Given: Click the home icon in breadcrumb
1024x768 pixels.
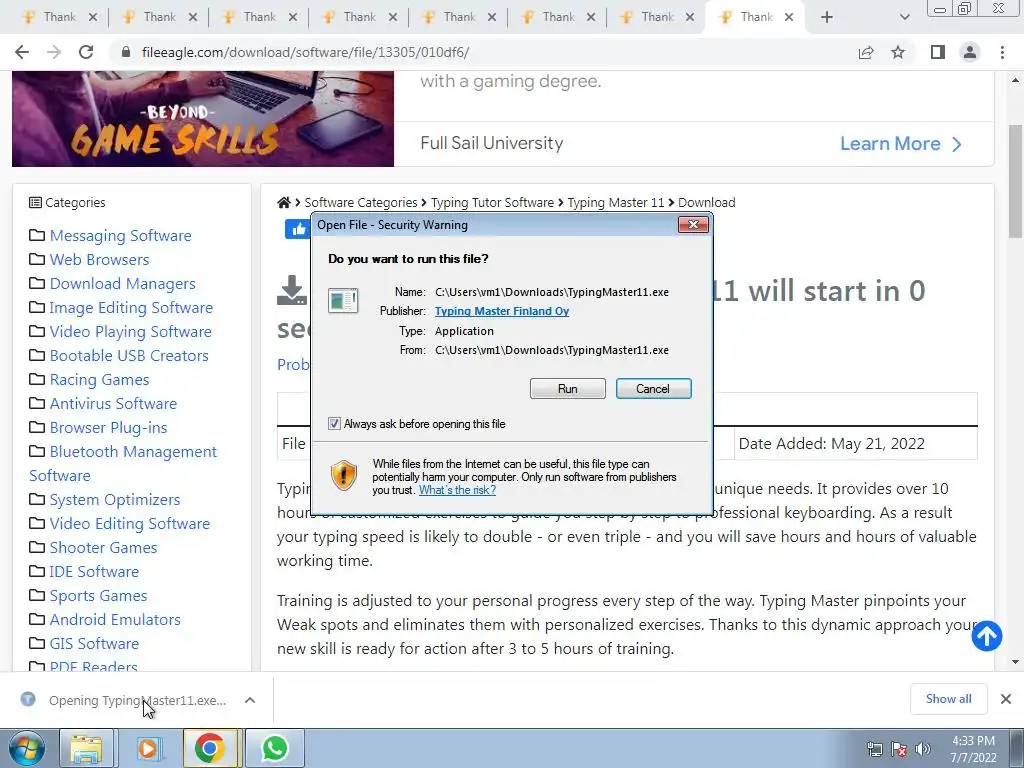Looking at the screenshot, I should [x=283, y=202].
